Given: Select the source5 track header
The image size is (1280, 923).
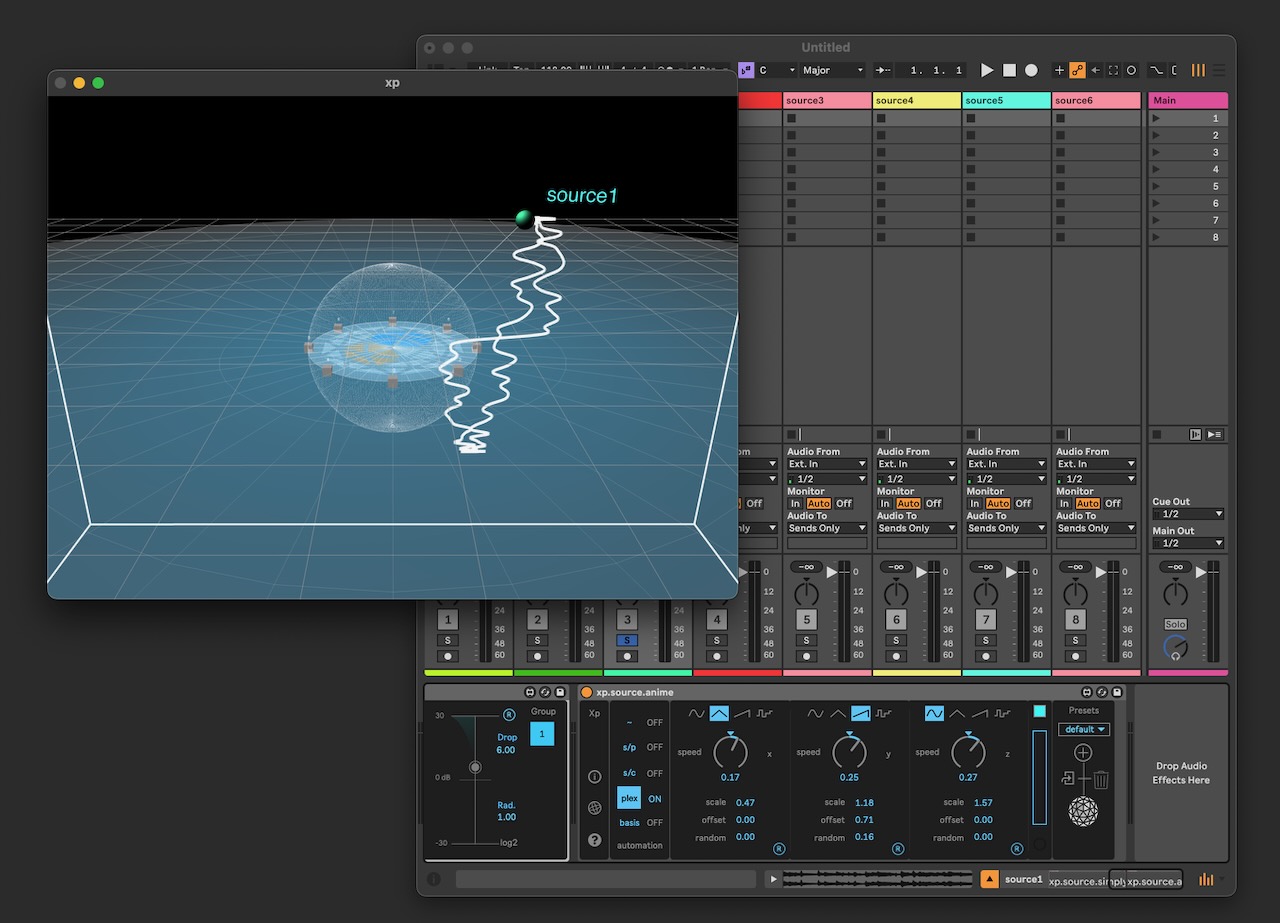Looking at the screenshot, I should coord(1006,100).
